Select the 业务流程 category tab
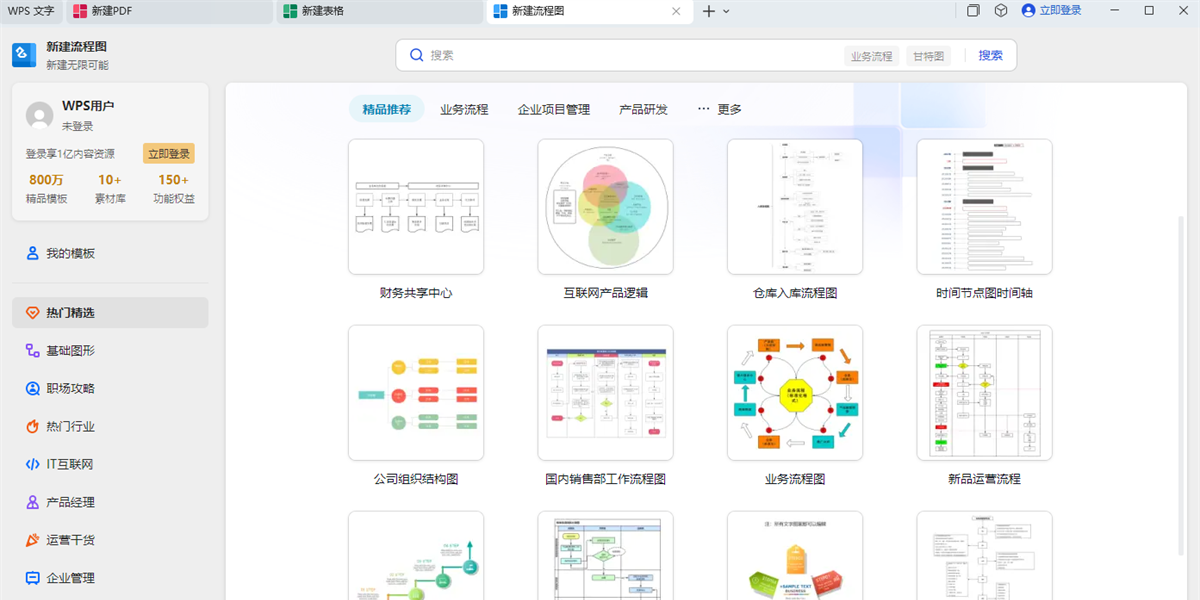 pos(464,109)
